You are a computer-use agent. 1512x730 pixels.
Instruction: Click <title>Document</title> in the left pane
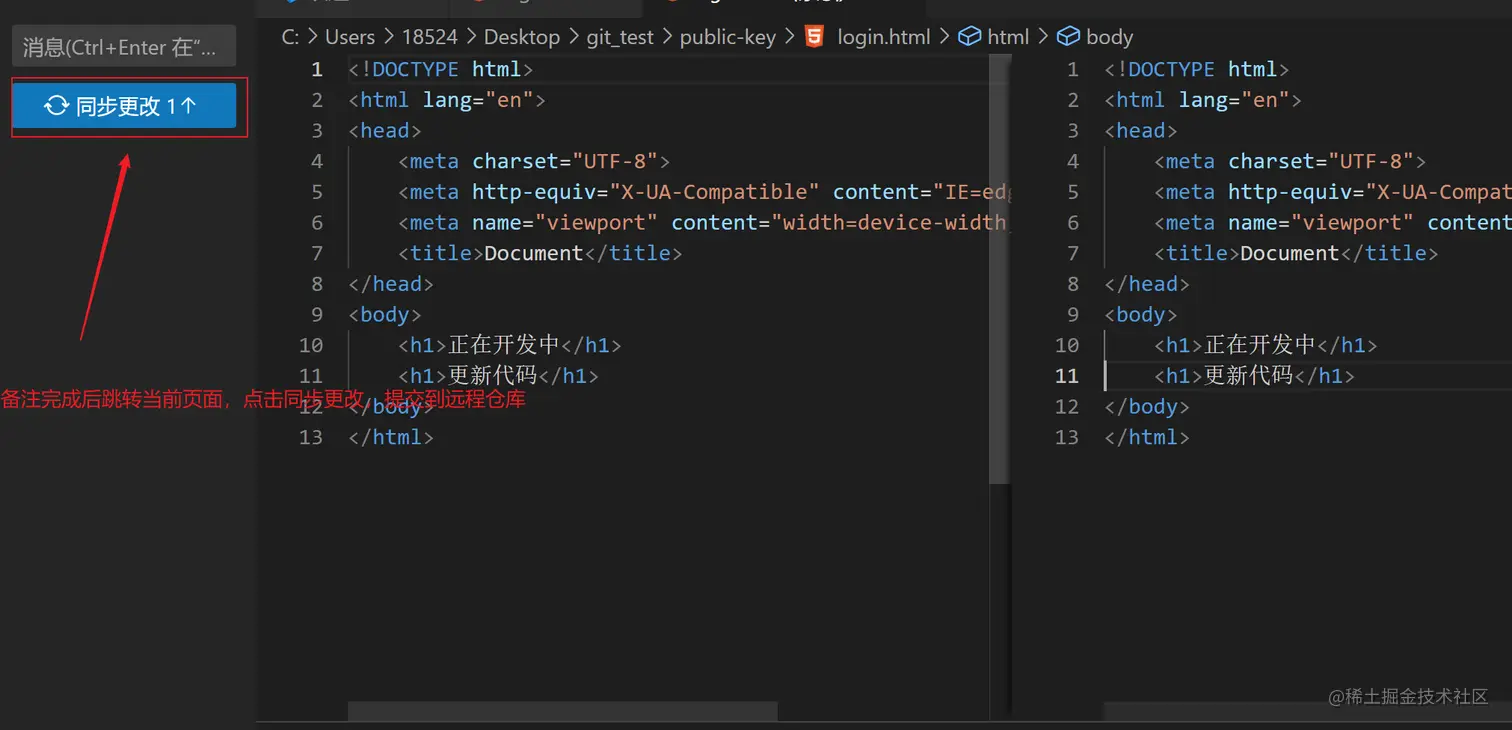(540, 253)
